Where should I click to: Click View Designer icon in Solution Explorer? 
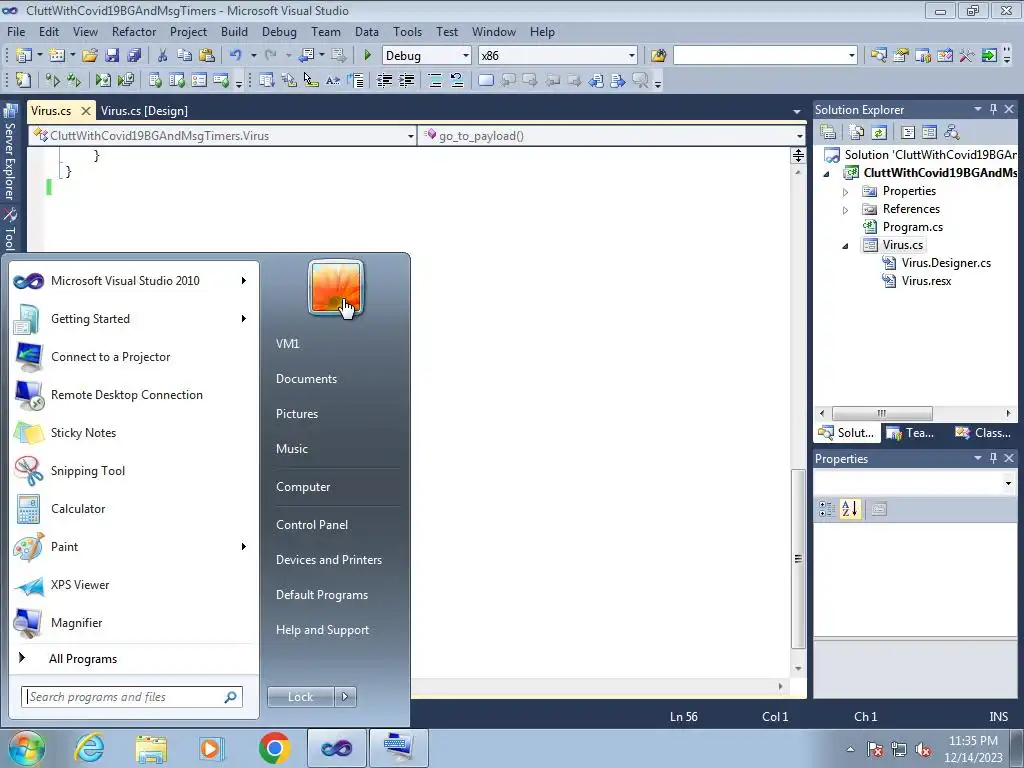[929, 133]
